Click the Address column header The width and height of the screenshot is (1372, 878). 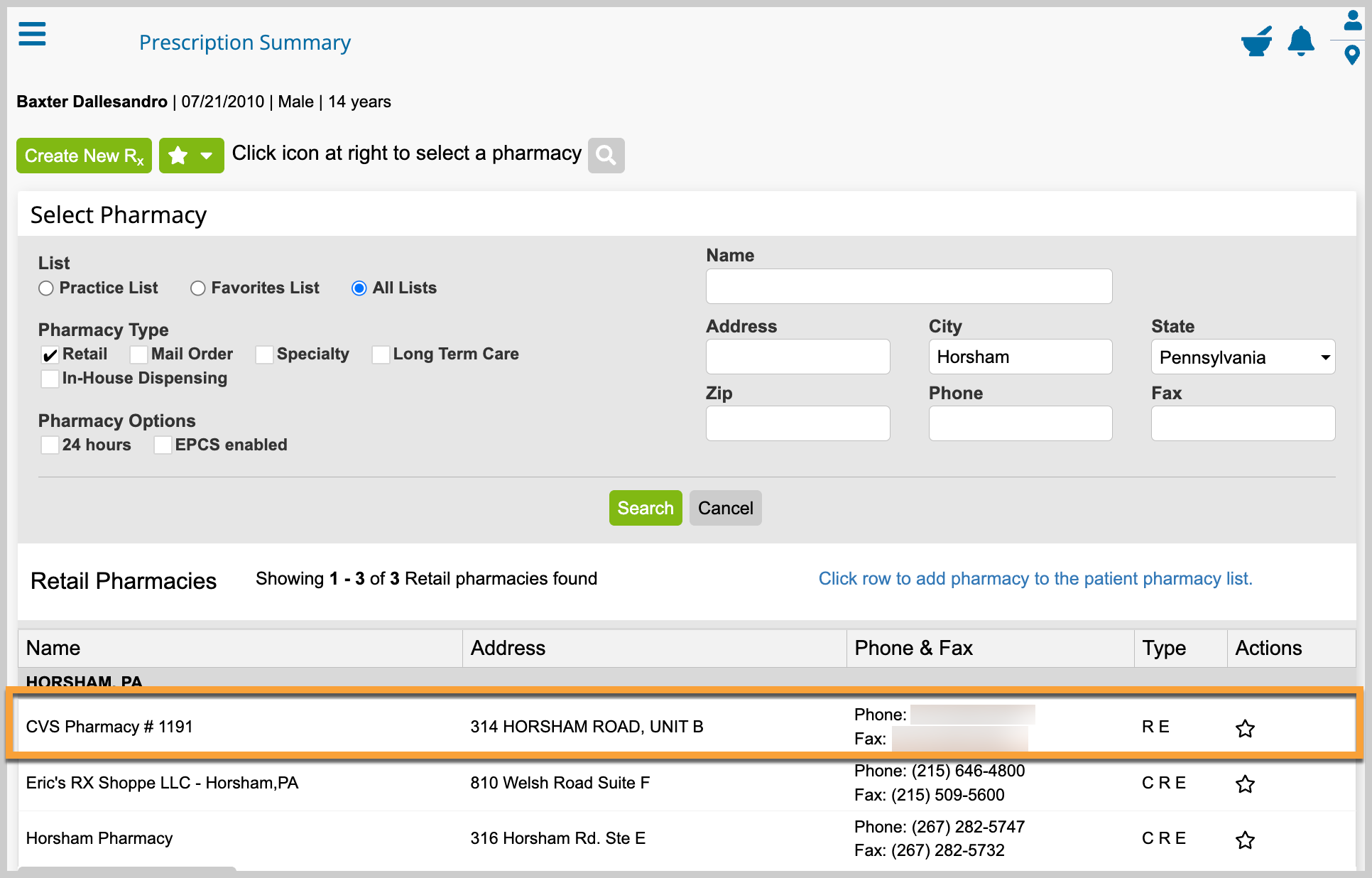point(654,648)
